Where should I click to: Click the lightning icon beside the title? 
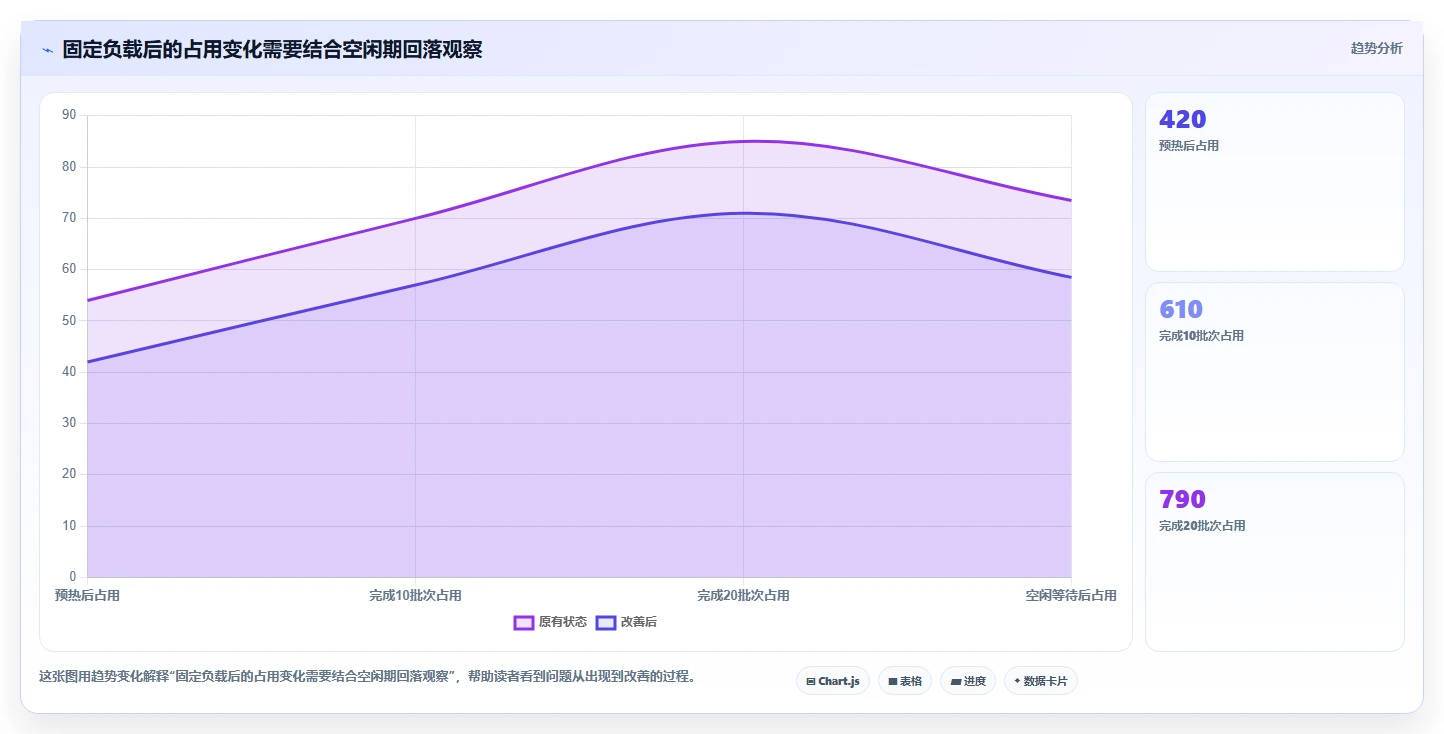47,49
